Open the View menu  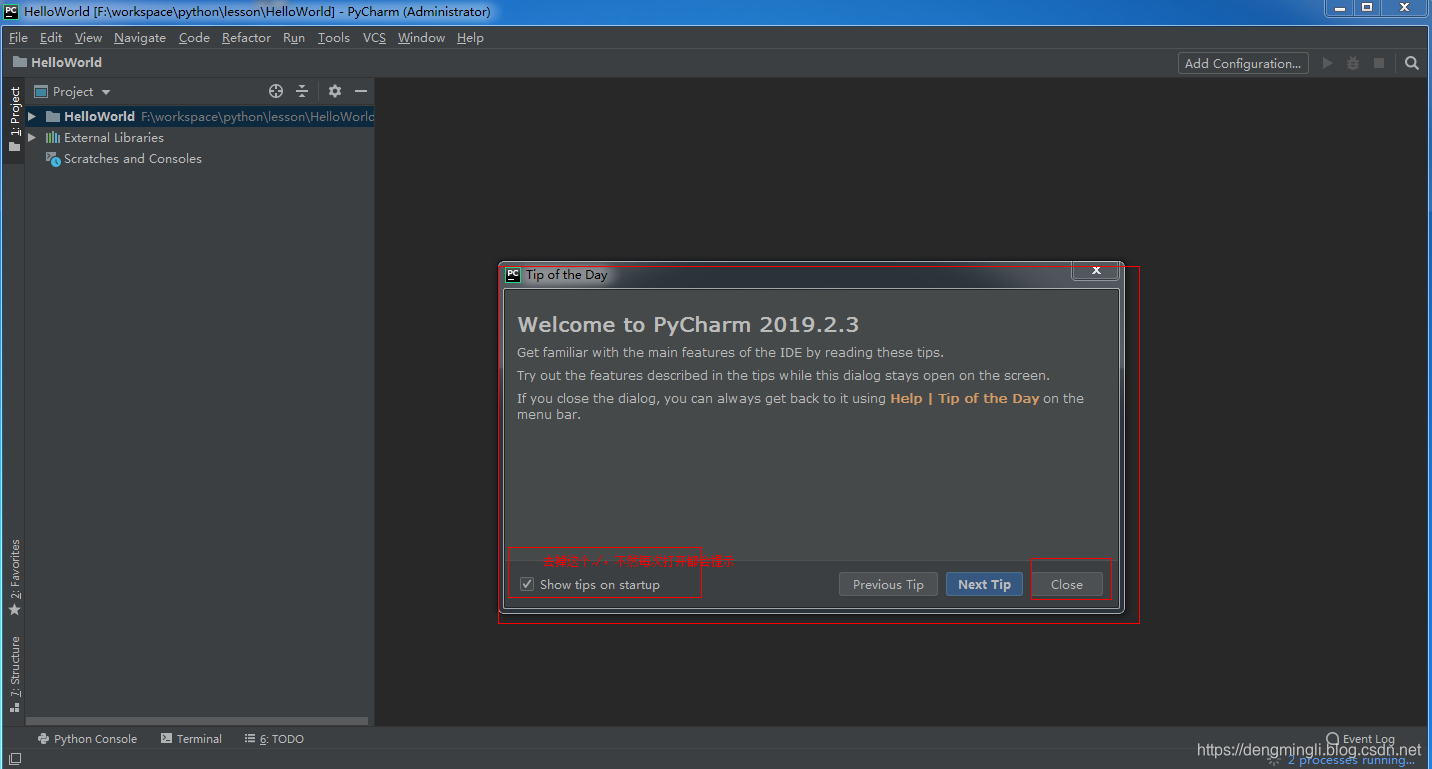88,38
